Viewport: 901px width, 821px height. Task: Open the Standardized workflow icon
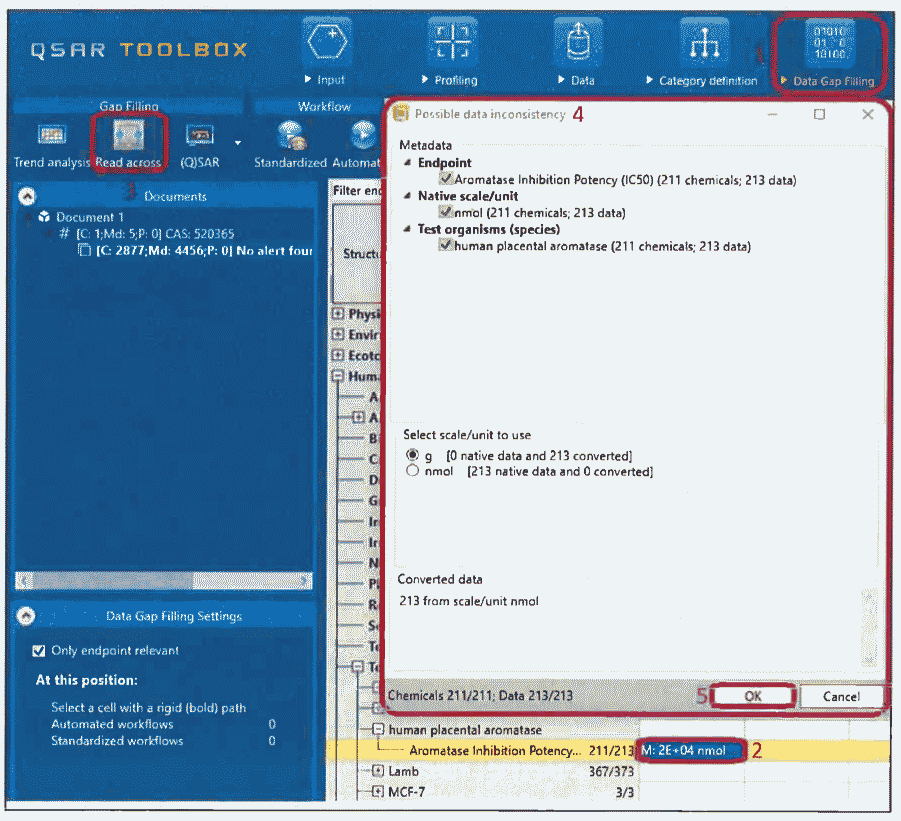point(290,136)
